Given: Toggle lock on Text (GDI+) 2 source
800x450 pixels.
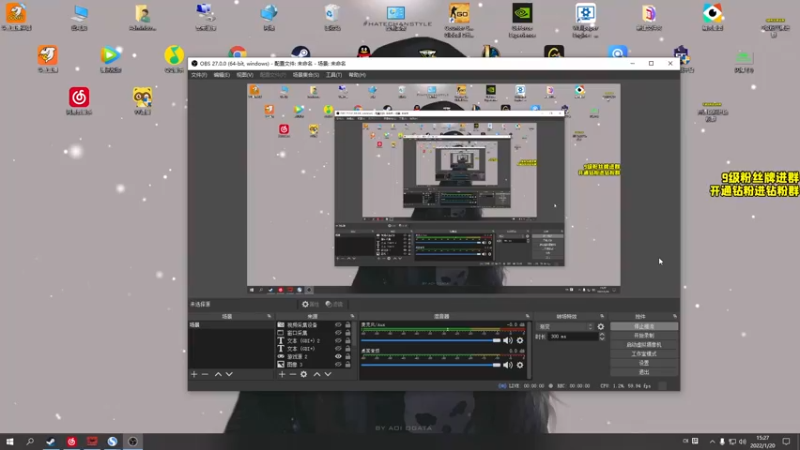Looking at the screenshot, I should 348,341.
